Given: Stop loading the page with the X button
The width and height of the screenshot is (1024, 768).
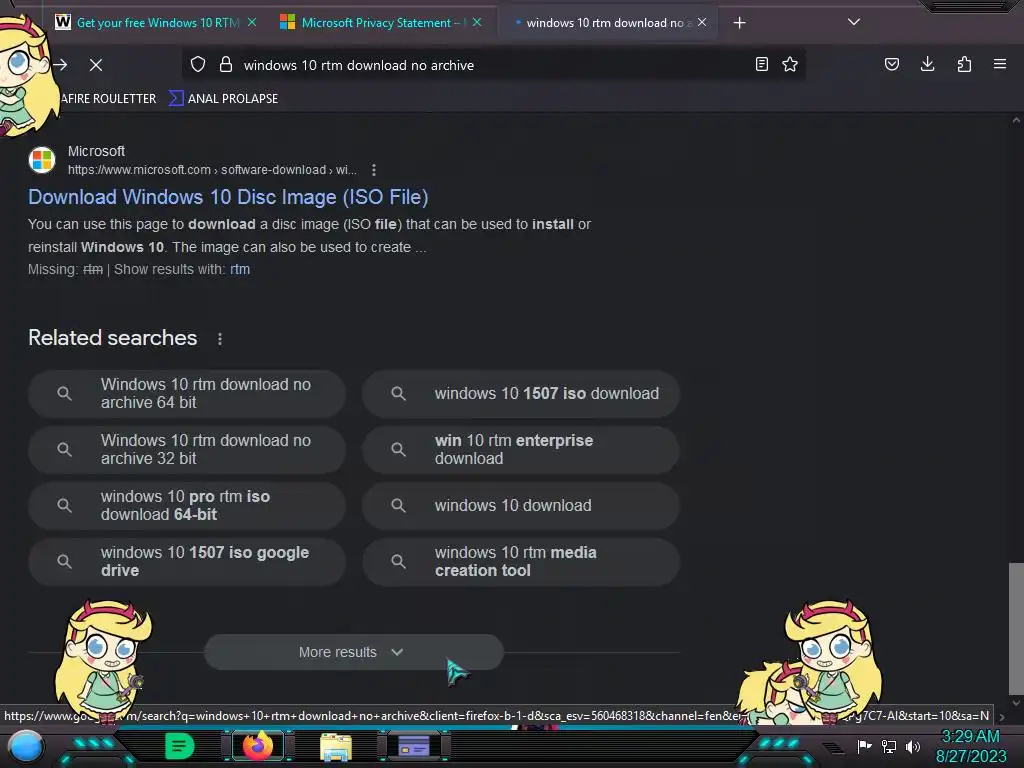Looking at the screenshot, I should click(96, 65).
